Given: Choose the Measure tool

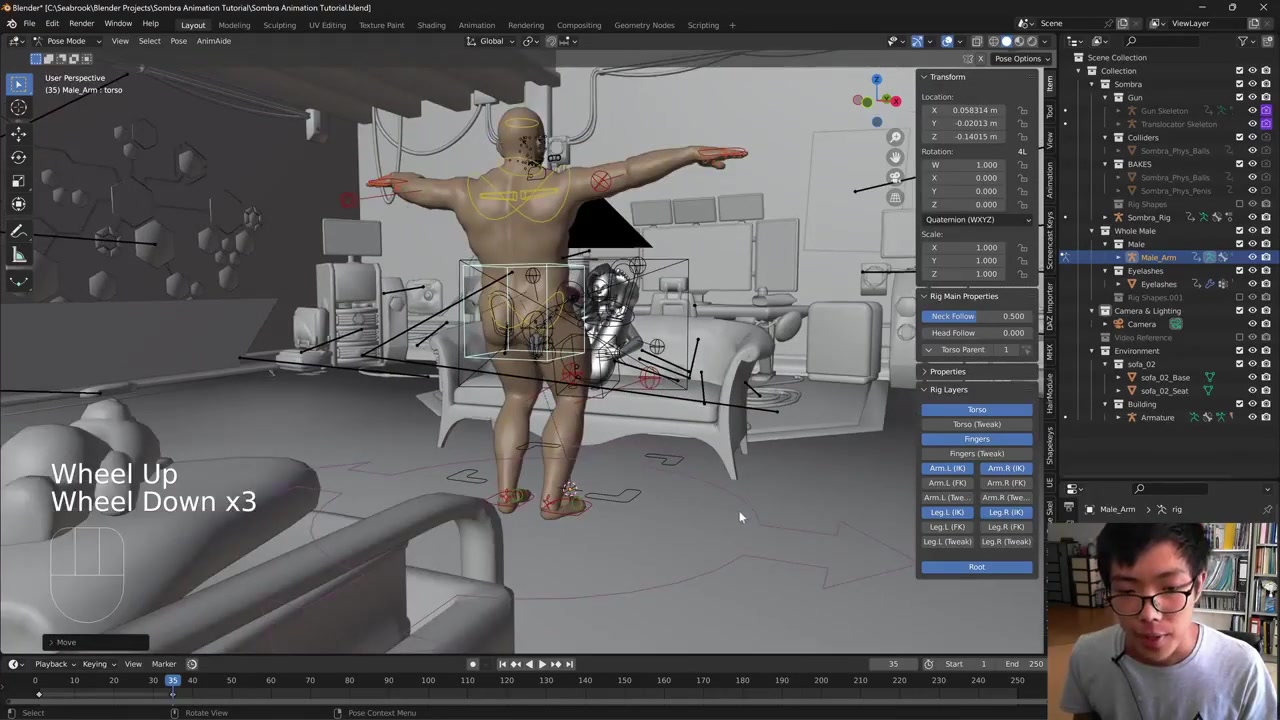Looking at the screenshot, I should pyautogui.click(x=18, y=255).
